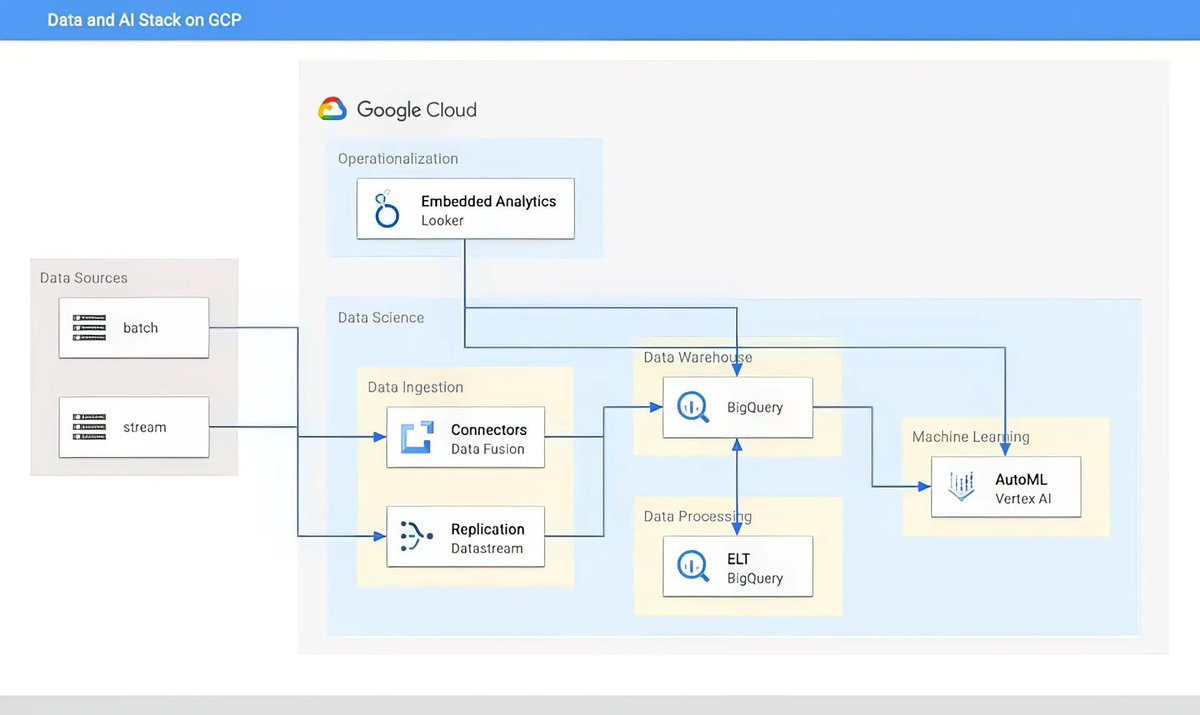Image resolution: width=1200 pixels, height=715 pixels.
Task: Expand the Data Ingestion group
Action: coord(415,387)
